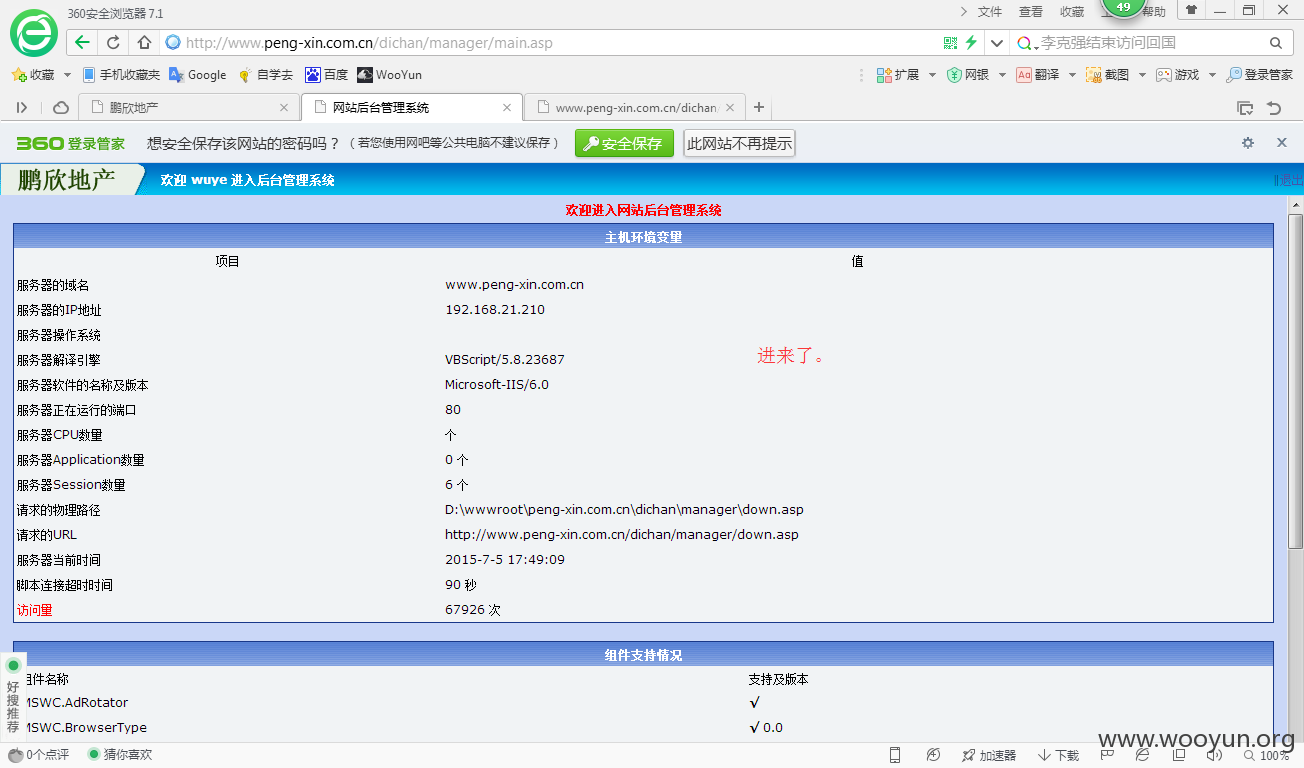Click the QR code icon in address bar
Screen dimensions: 1304x768
tap(950, 43)
